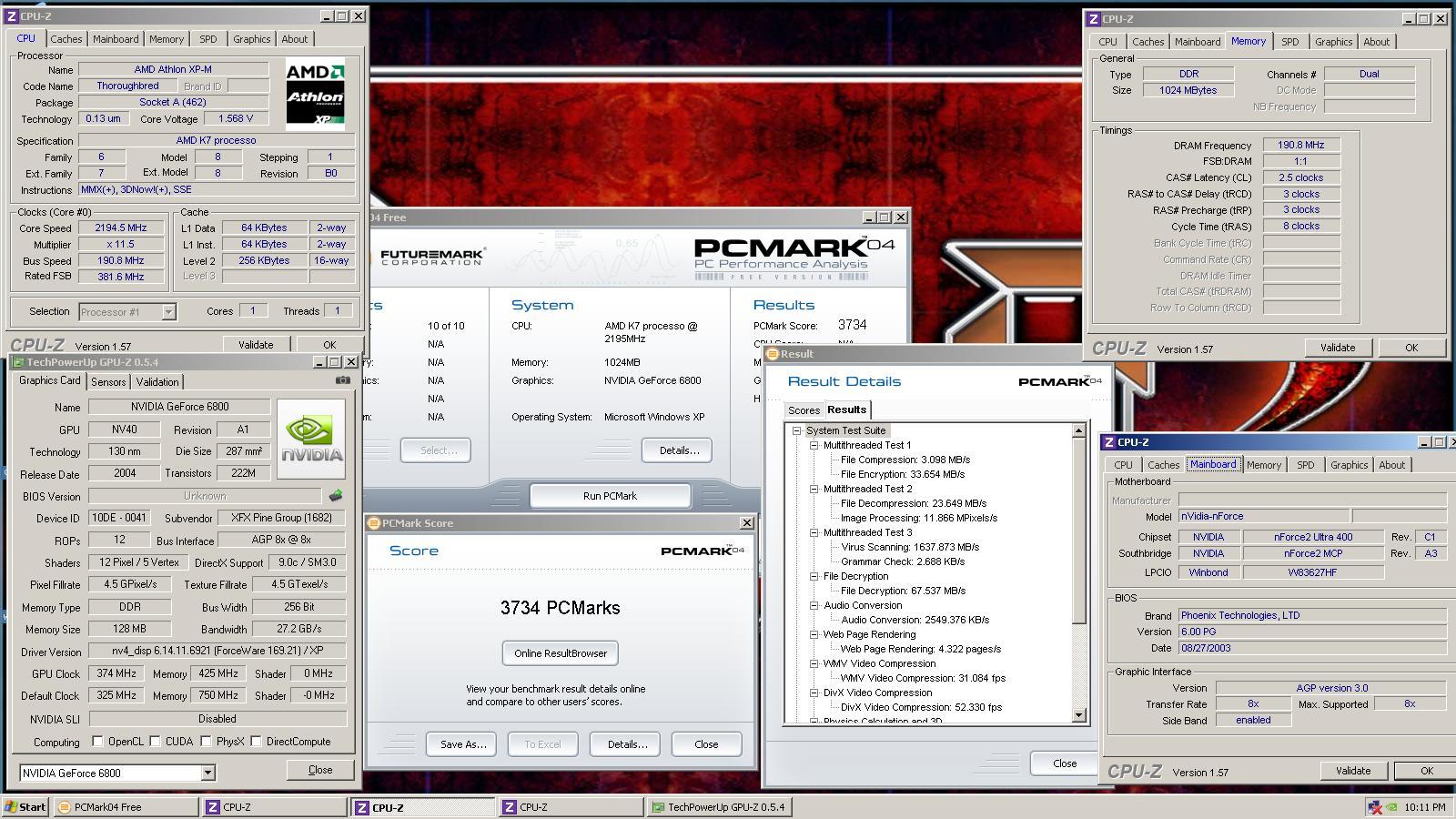The image size is (1456, 819).
Task: Click the Result tree scroll-up arrow
Action: pyautogui.click(x=1079, y=430)
